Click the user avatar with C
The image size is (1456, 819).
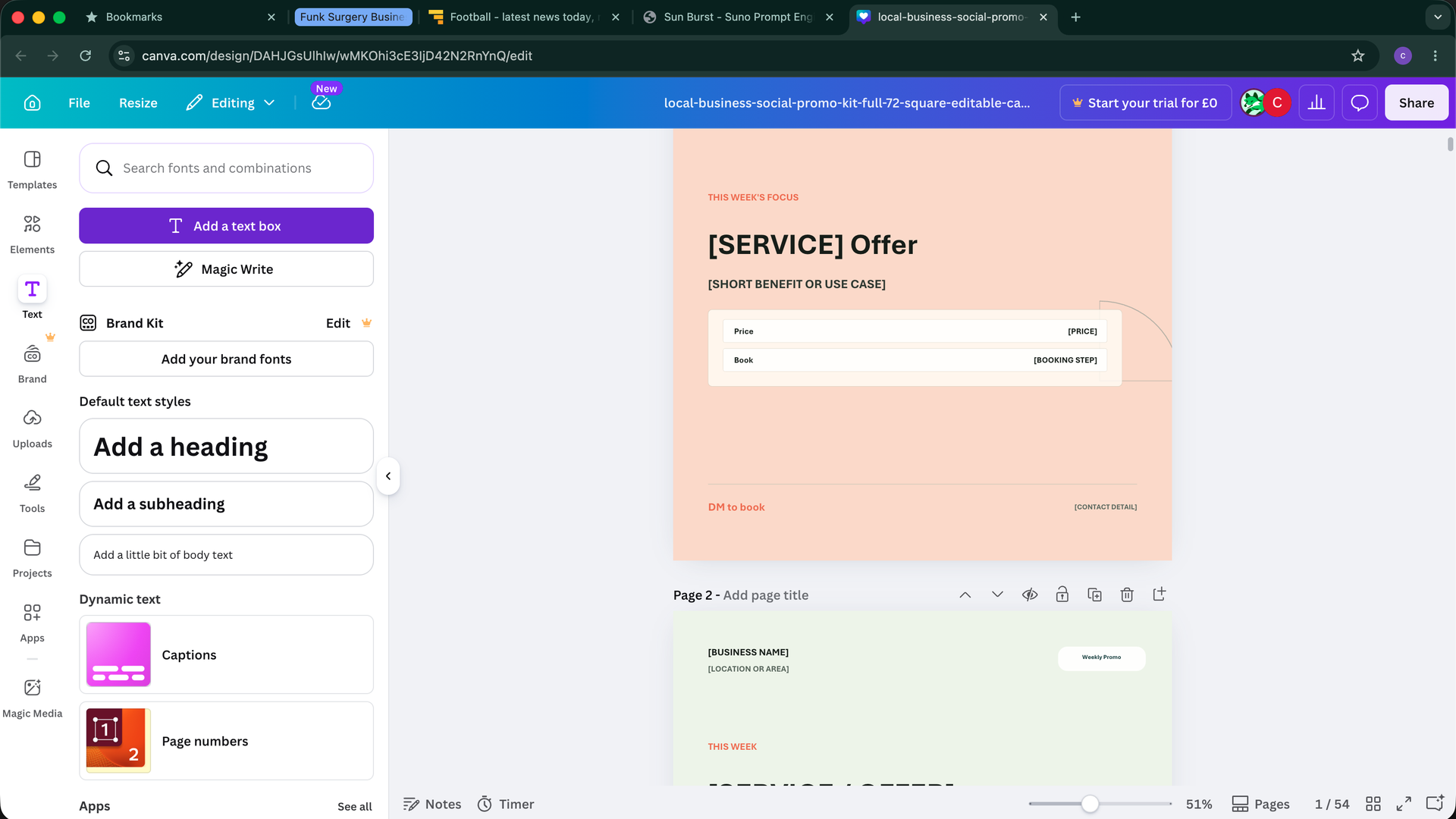(x=1277, y=103)
